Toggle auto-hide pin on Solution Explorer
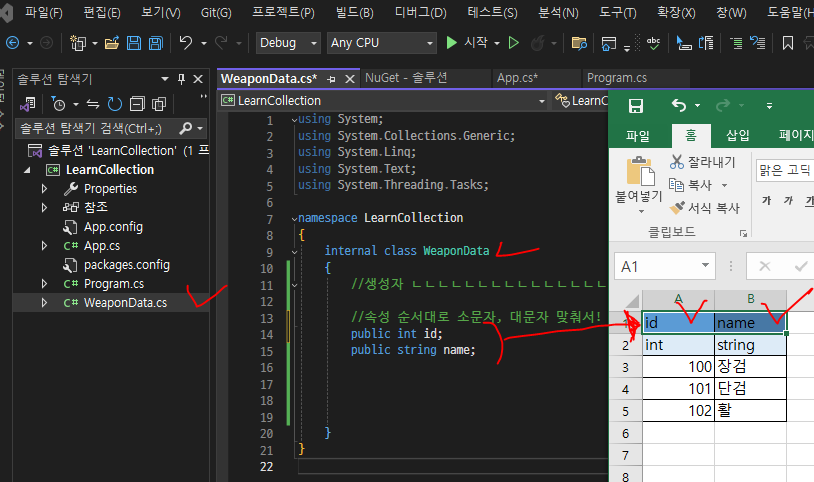The height and width of the screenshot is (482, 814). [x=181, y=79]
